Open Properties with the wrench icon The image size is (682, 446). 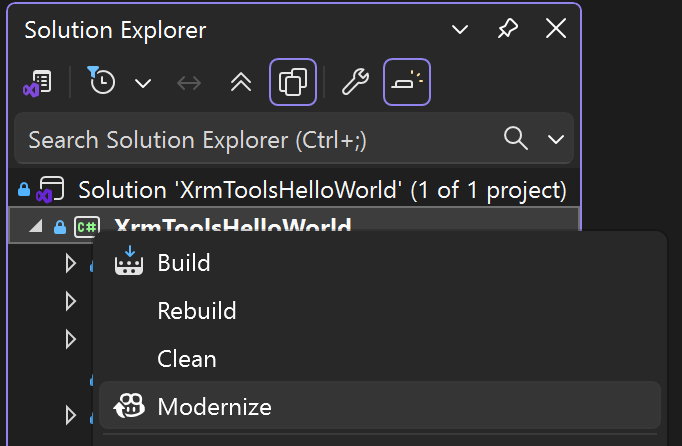(355, 82)
